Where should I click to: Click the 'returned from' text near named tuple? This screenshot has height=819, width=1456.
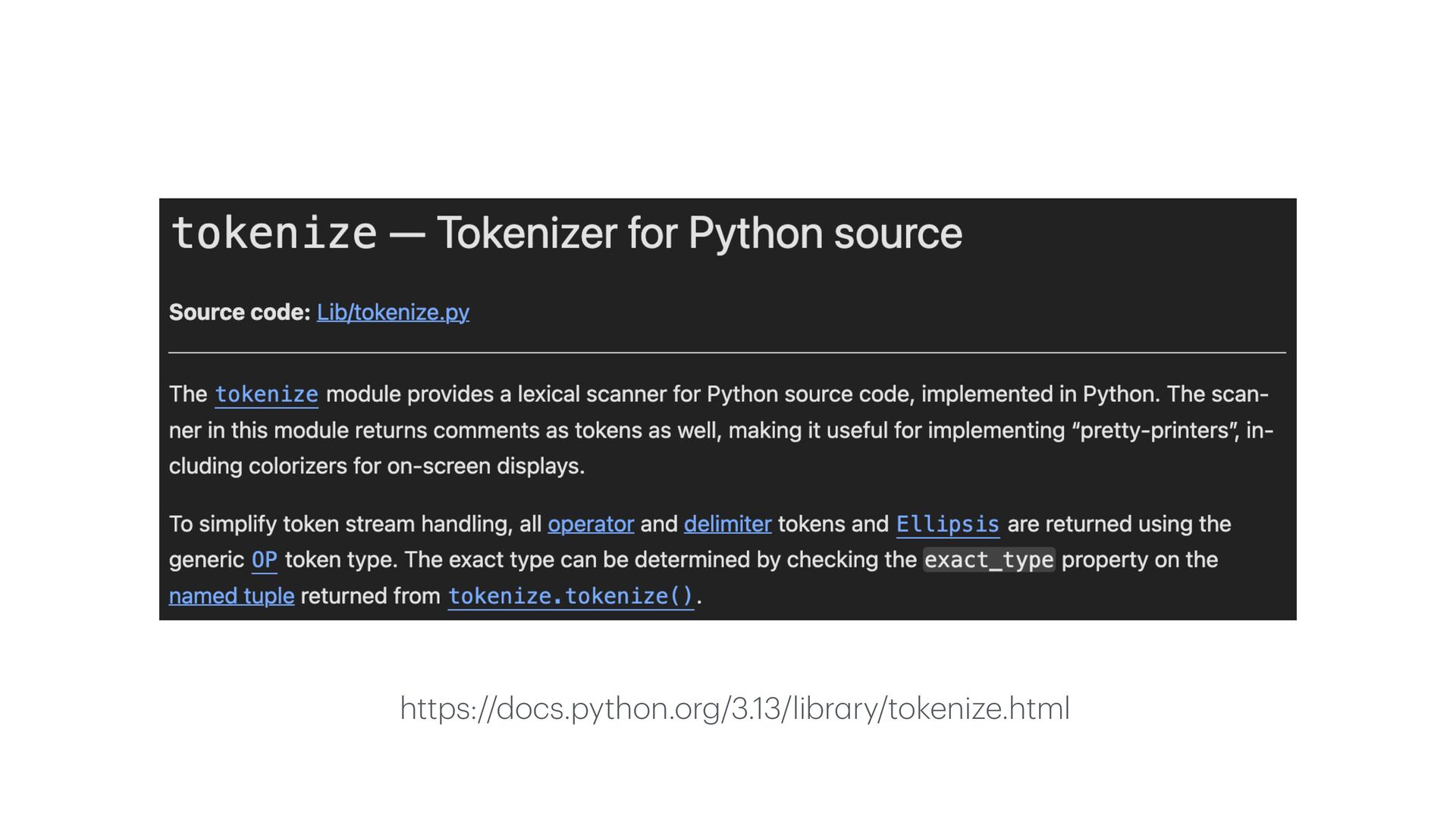(370, 596)
